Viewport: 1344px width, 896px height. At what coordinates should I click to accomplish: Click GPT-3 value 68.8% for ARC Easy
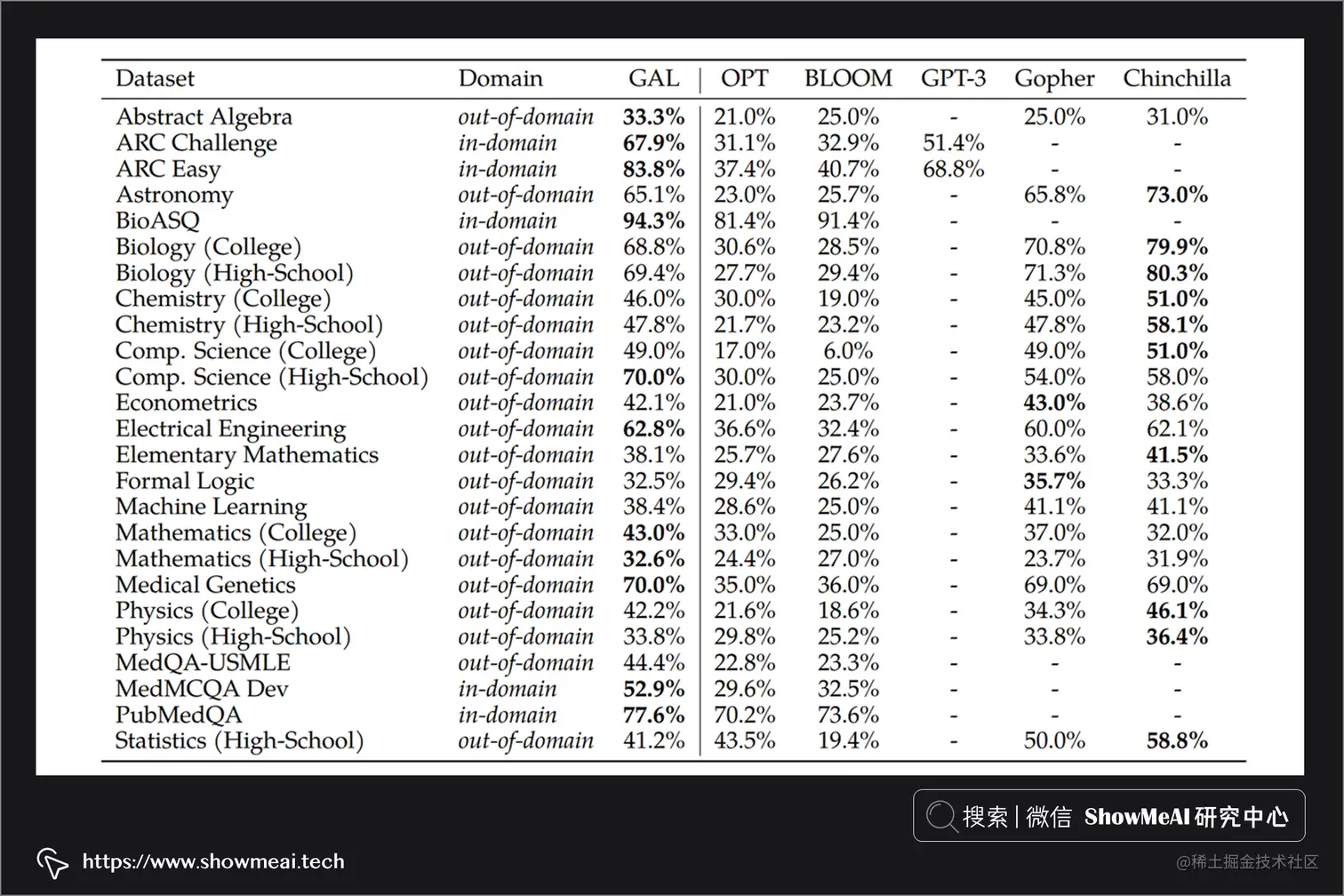pos(953,169)
